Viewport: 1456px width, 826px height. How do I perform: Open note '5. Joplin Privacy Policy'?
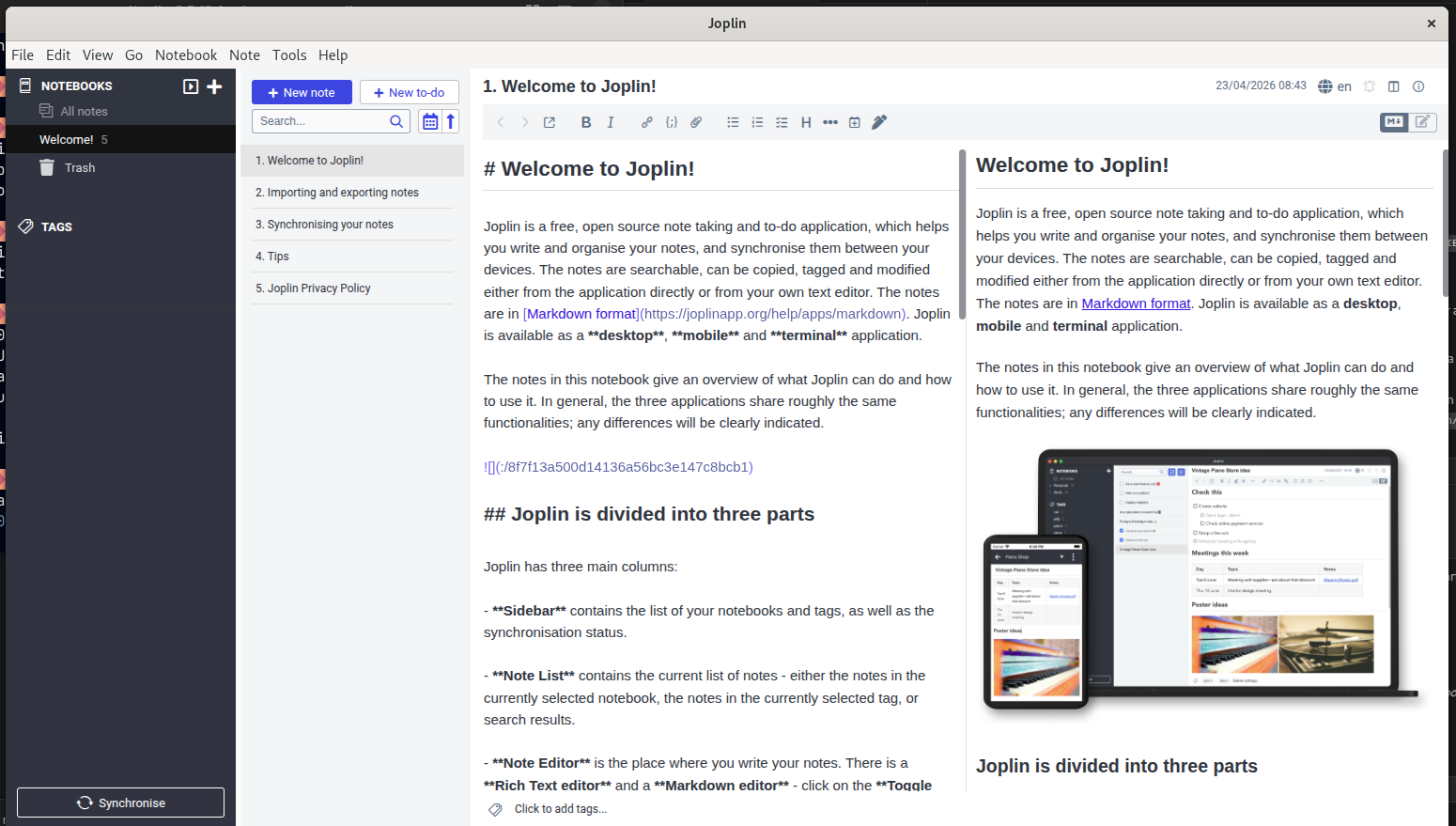[x=352, y=288]
